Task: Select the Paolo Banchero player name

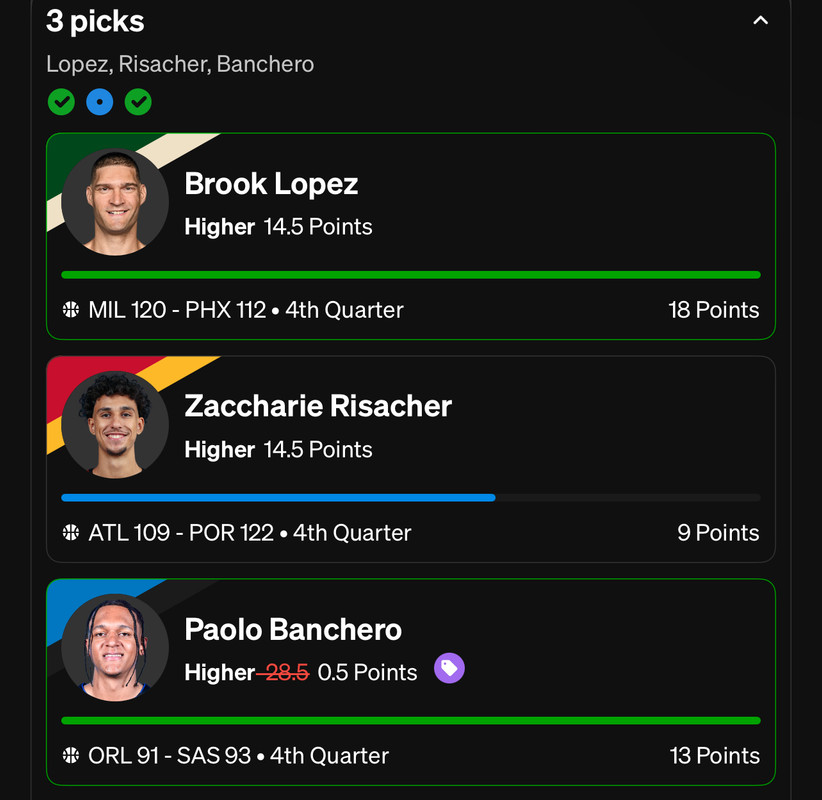Action: click(293, 629)
